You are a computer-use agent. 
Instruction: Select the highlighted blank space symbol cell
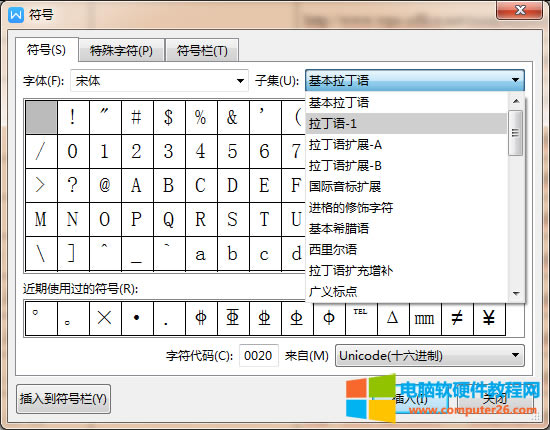pos(41,117)
